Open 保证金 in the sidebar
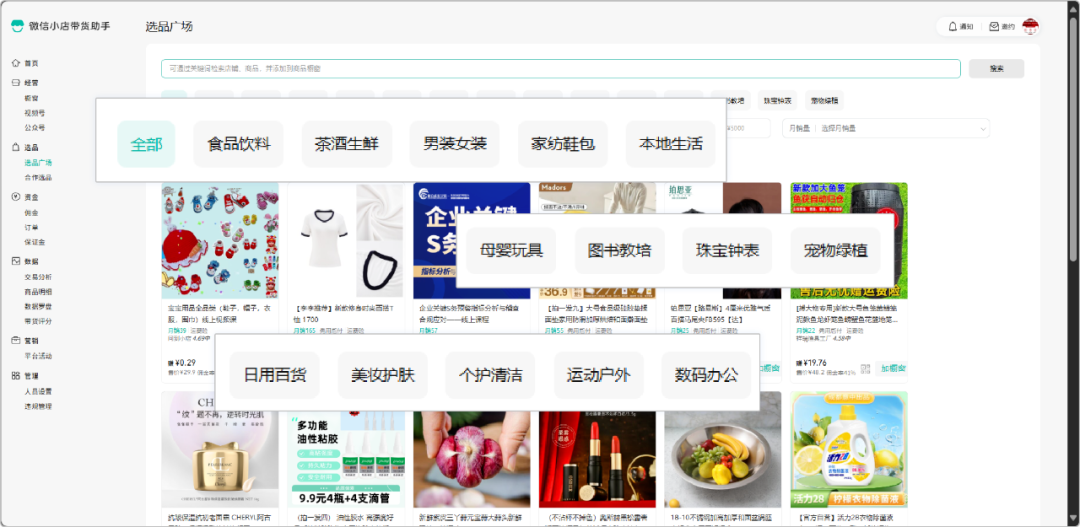Image resolution: width=1080 pixels, height=527 pixels. pos(34,242)
